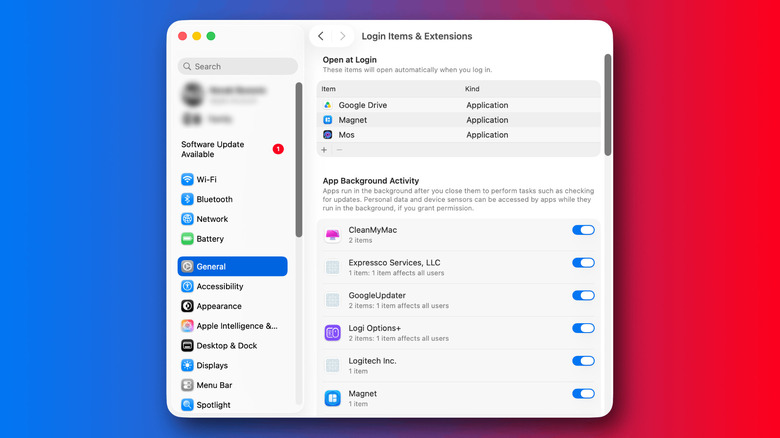The image size is (780, 438).
Task: Click the Logi Options+ purple icon
Action: pos(332,332)
